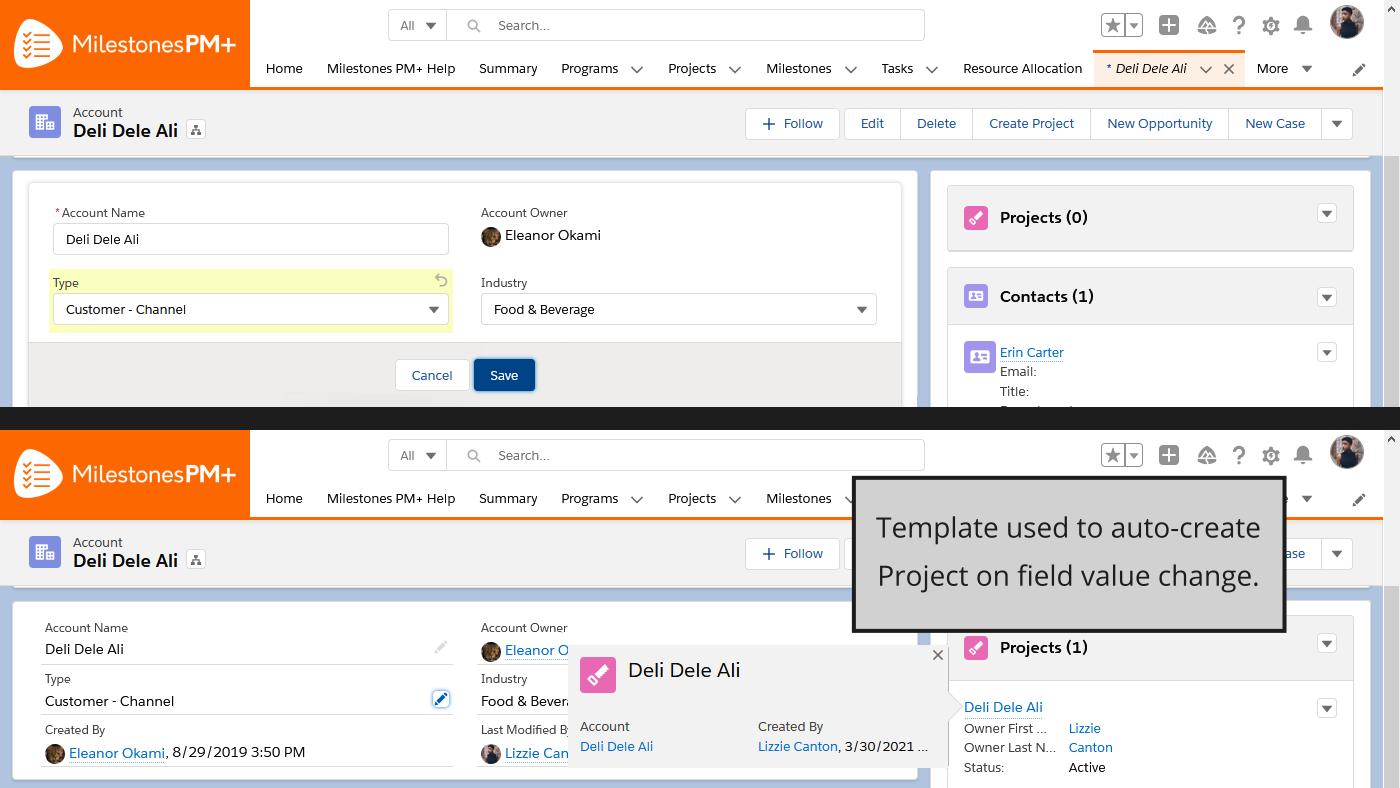1400x788 pixels.
Task: Open Setup gear in lower window
Action: (1271, 456)
